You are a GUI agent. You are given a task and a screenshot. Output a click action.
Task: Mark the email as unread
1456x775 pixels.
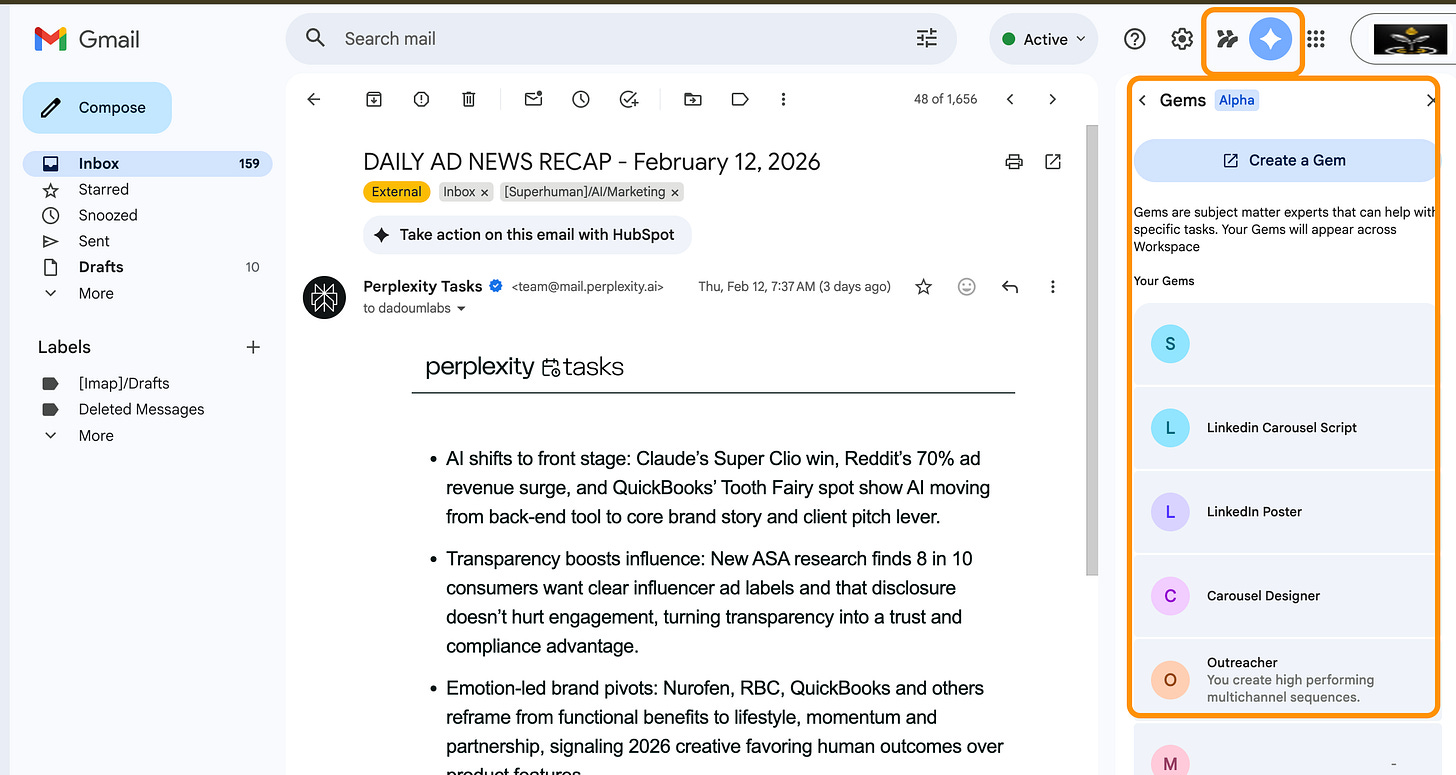pyautogui.click(x=533, y=99)
